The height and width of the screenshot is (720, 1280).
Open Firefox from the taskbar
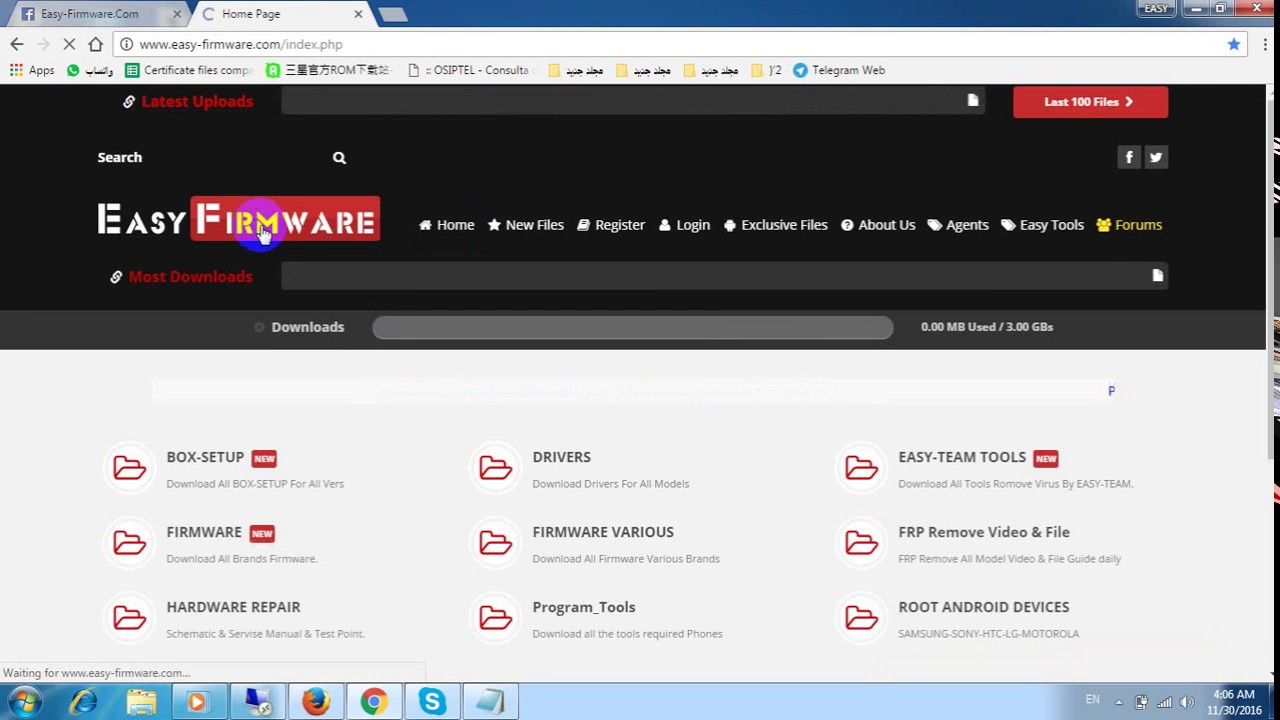pyautogui.click(x=316, y=702)
